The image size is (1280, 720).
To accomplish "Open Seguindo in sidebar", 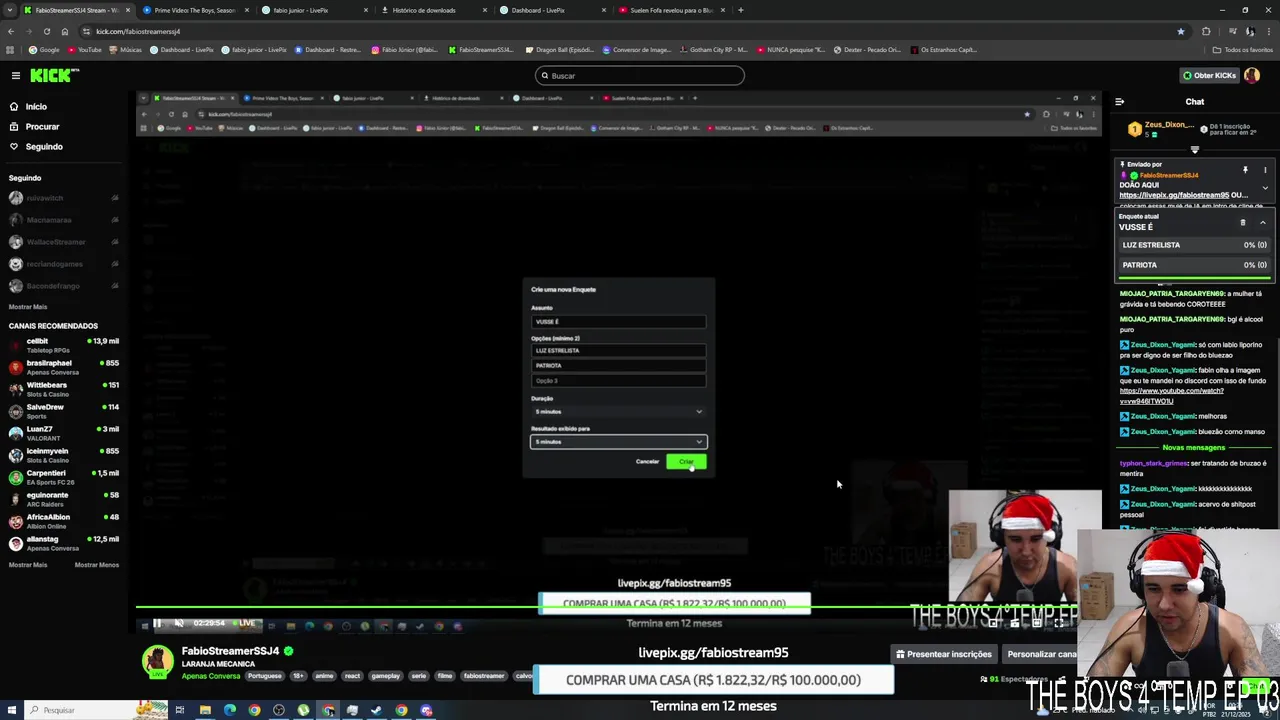I will pyautogui.click(x=44, y=146).
